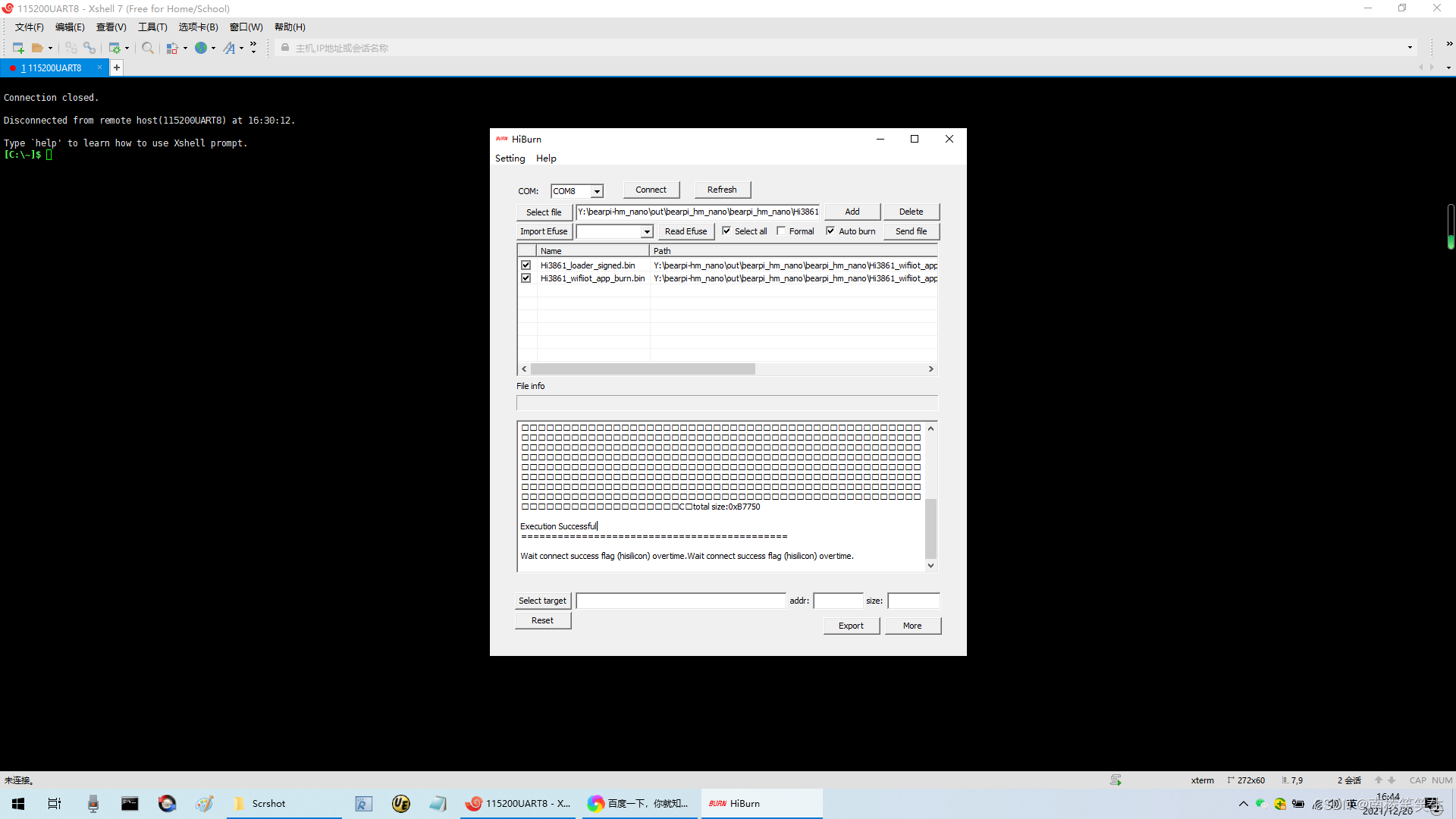Image resolution: width=1456 pixels, height=819 pixels.
Task: Click the session properties gear window icon
Action: point(115,48)
